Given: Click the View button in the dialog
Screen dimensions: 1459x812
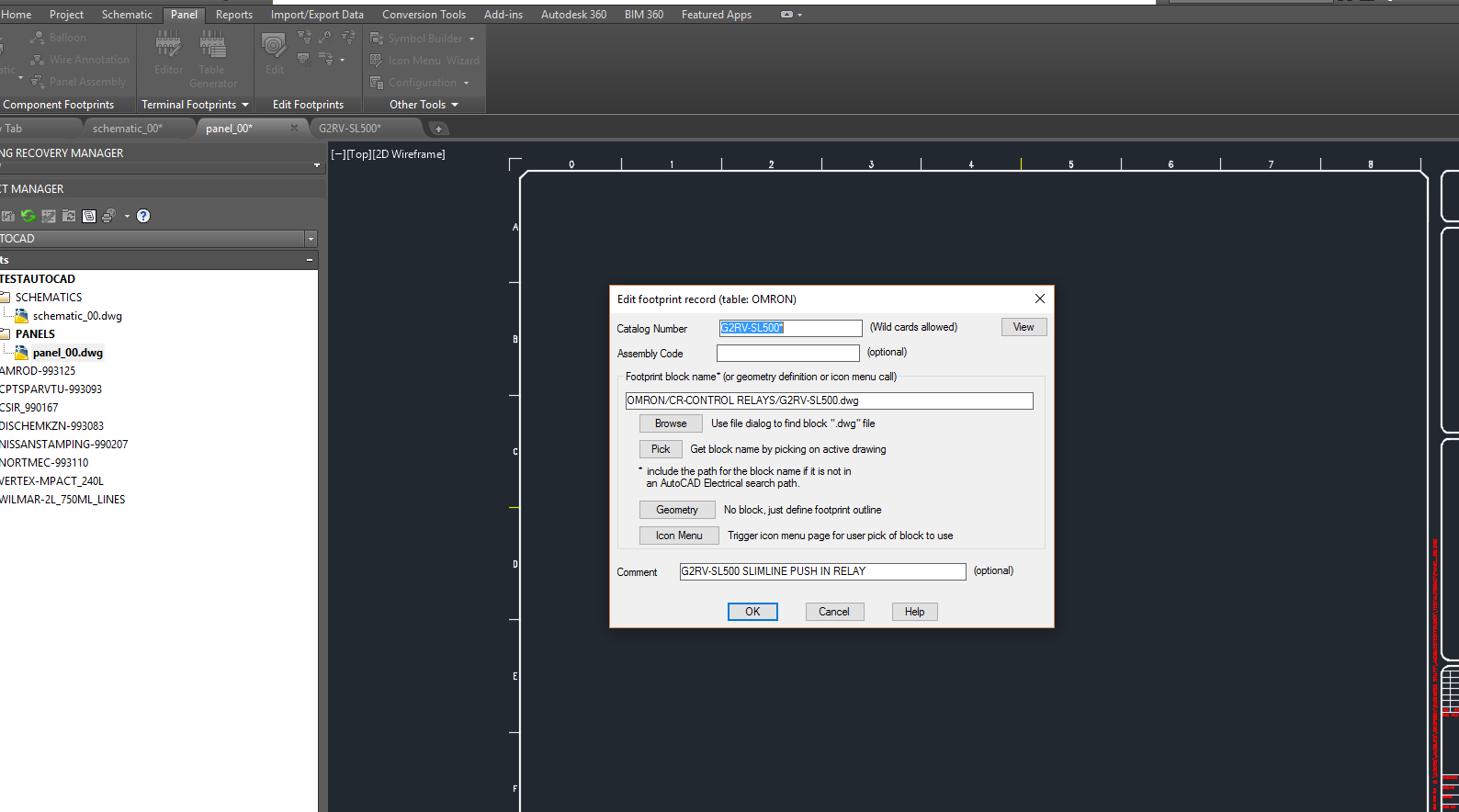Looking at the screenshot, I should tap(1024, 327).
